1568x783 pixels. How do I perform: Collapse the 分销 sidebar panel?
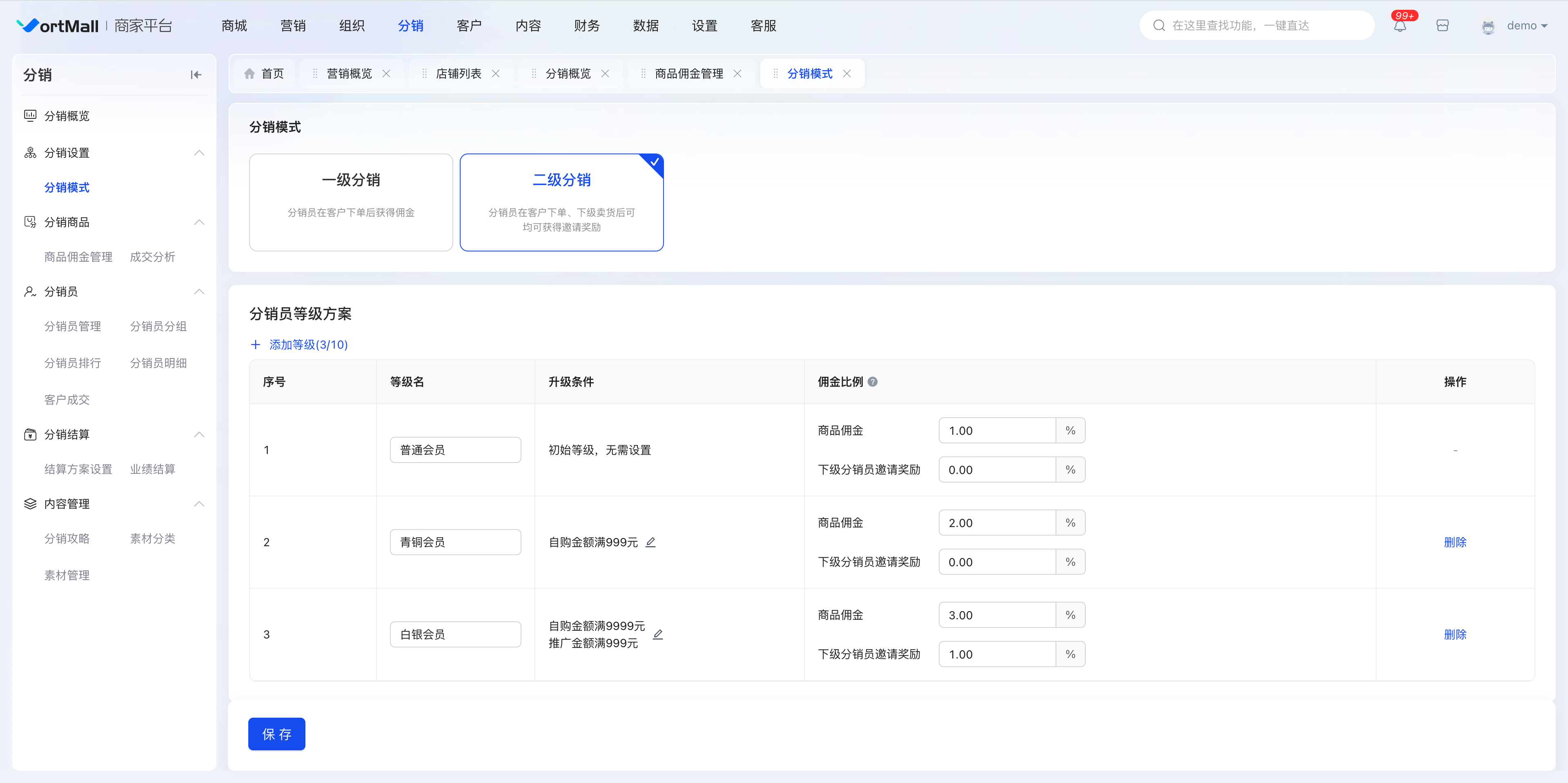point(196,75)
